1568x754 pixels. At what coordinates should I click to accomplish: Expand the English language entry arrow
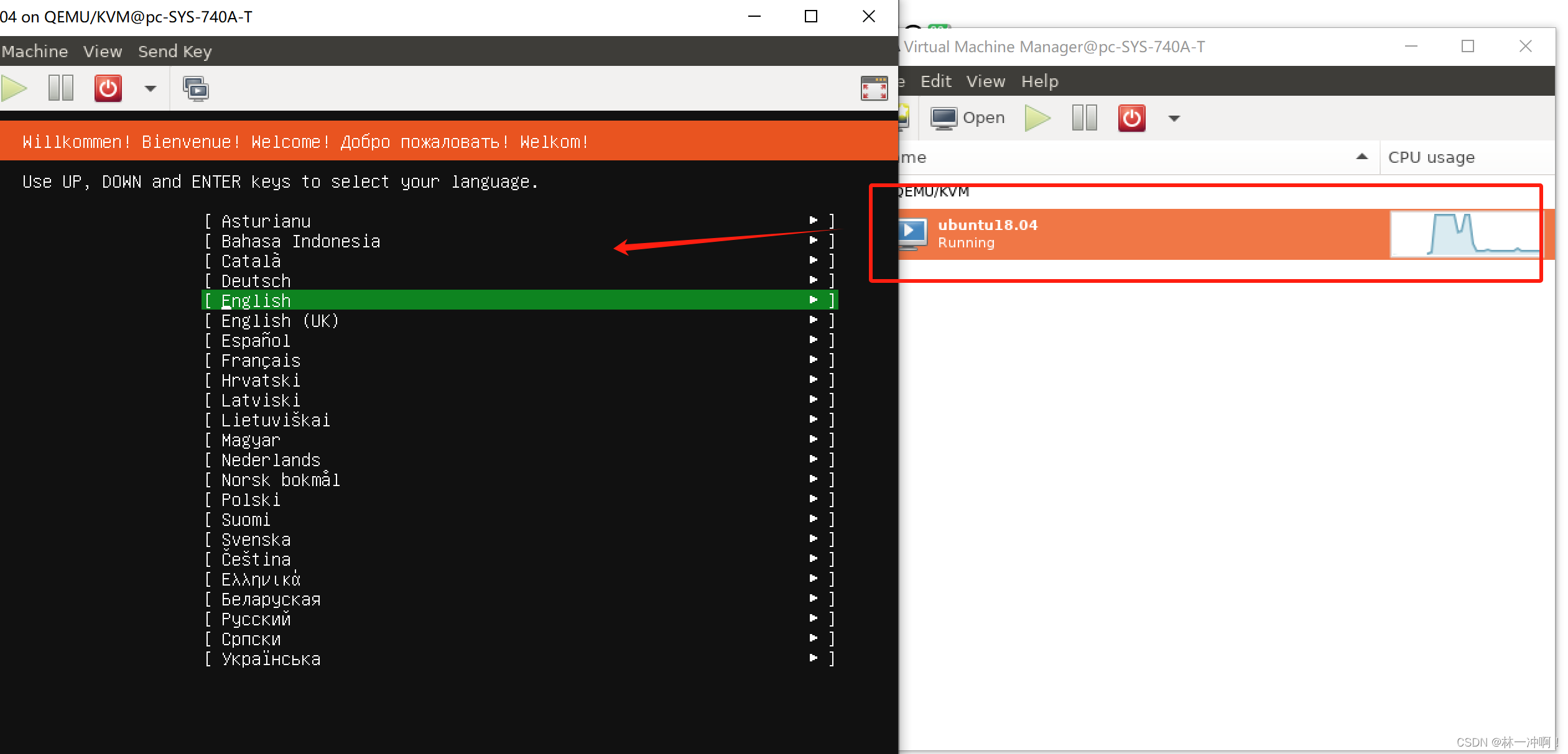pyautogui.click(x=814, y=300)
